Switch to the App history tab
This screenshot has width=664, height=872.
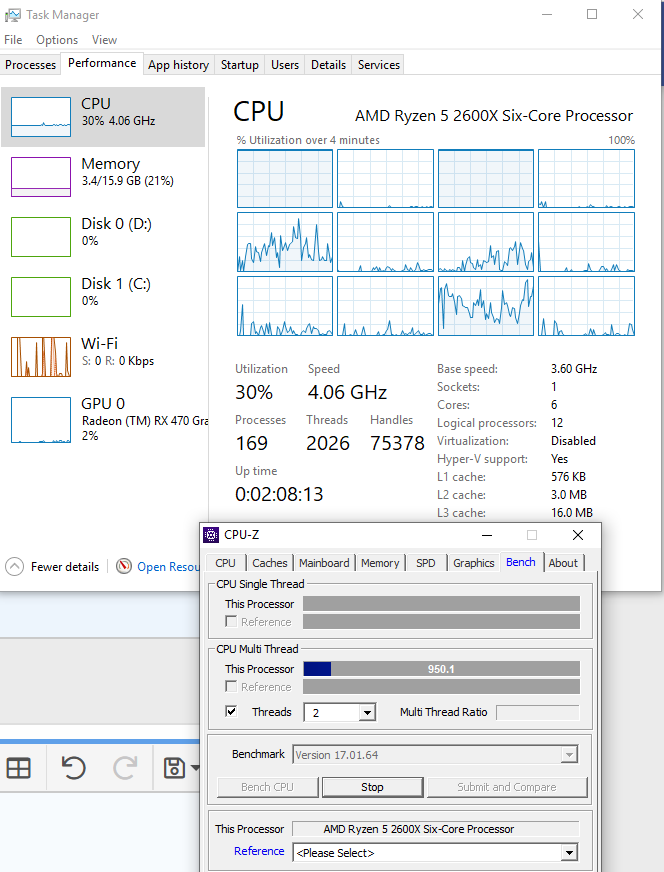tap(179, 65)
